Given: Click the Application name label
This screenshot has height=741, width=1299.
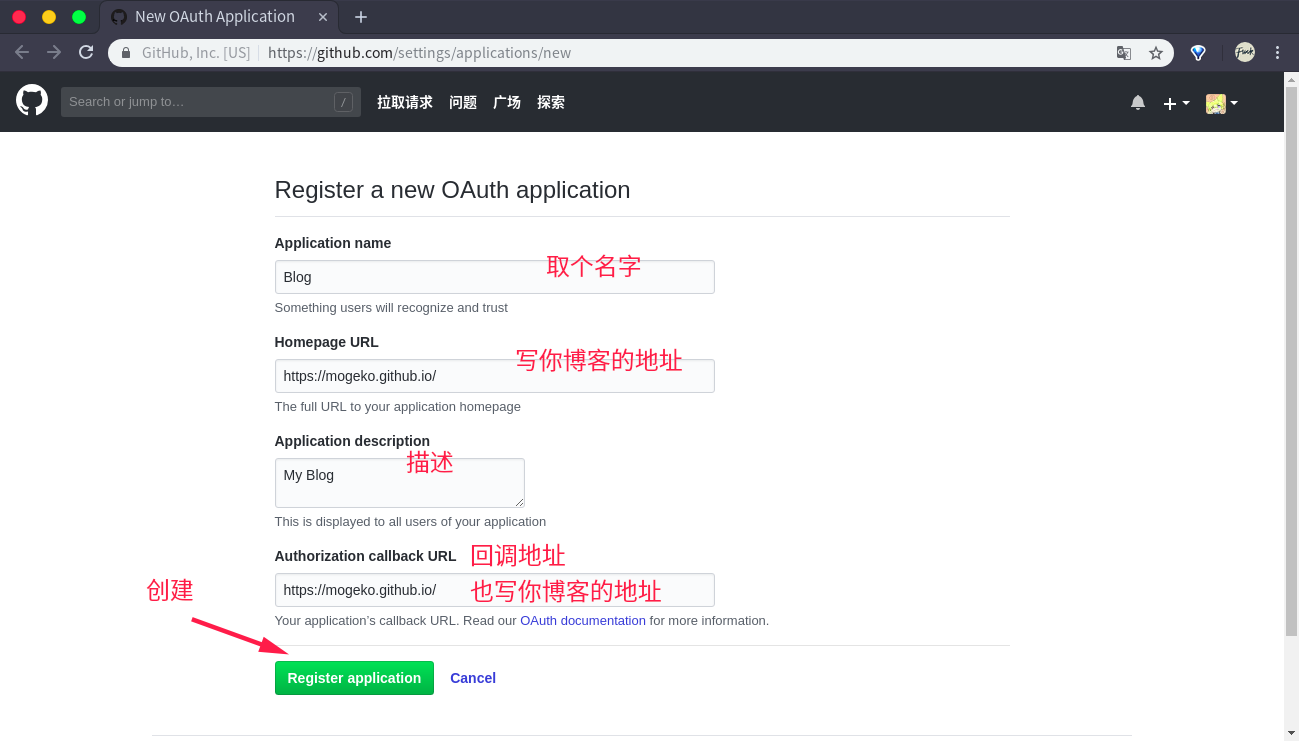Looking at the screenshot, I should click(333, 243).
